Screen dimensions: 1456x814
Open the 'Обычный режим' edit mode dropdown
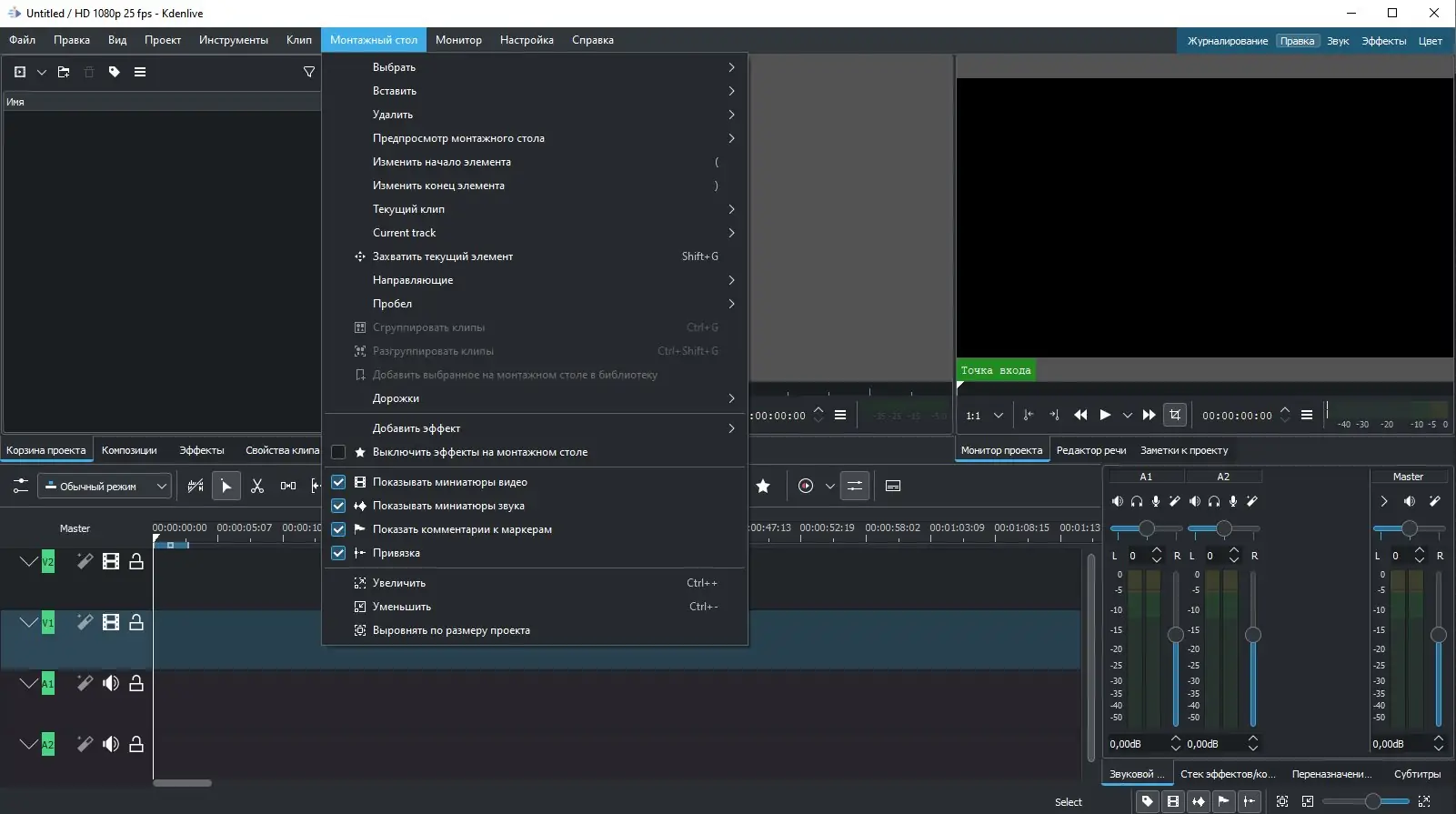click(x=105, y=487)
